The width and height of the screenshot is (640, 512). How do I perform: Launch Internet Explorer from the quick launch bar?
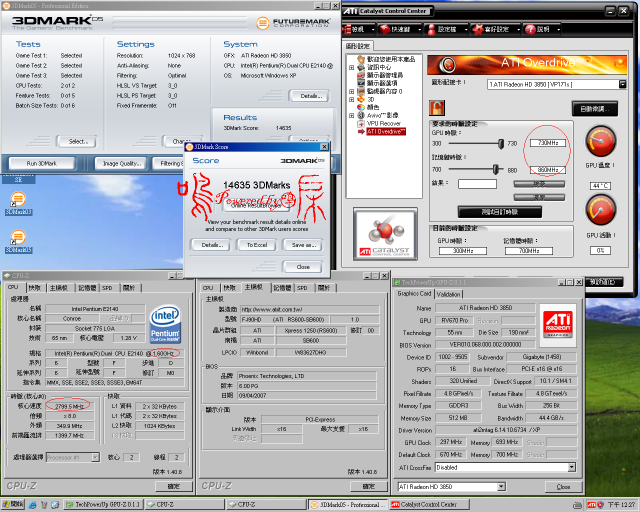[x=33, y=505]
